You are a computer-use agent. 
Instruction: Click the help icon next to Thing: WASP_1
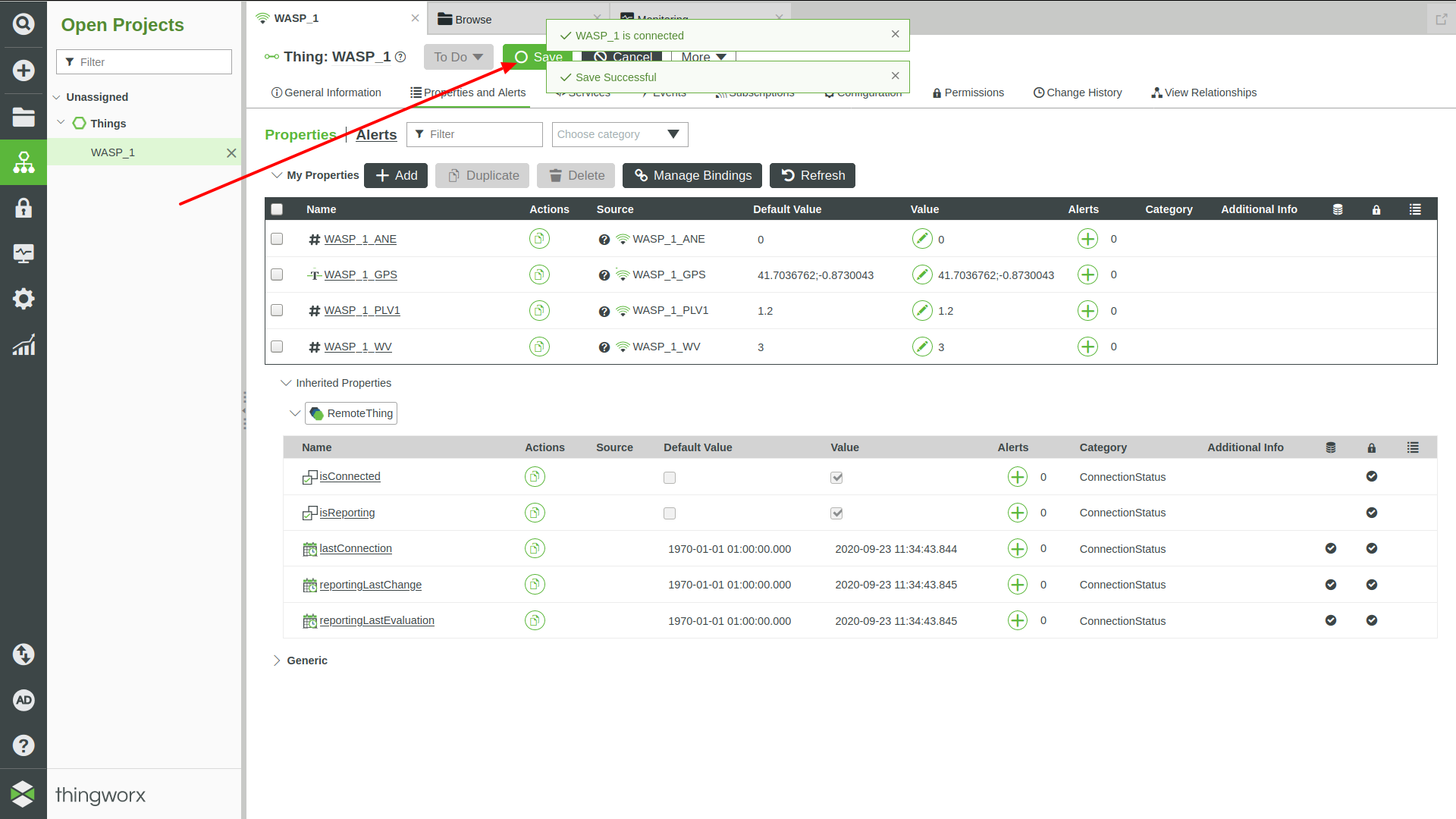[400, 57]
